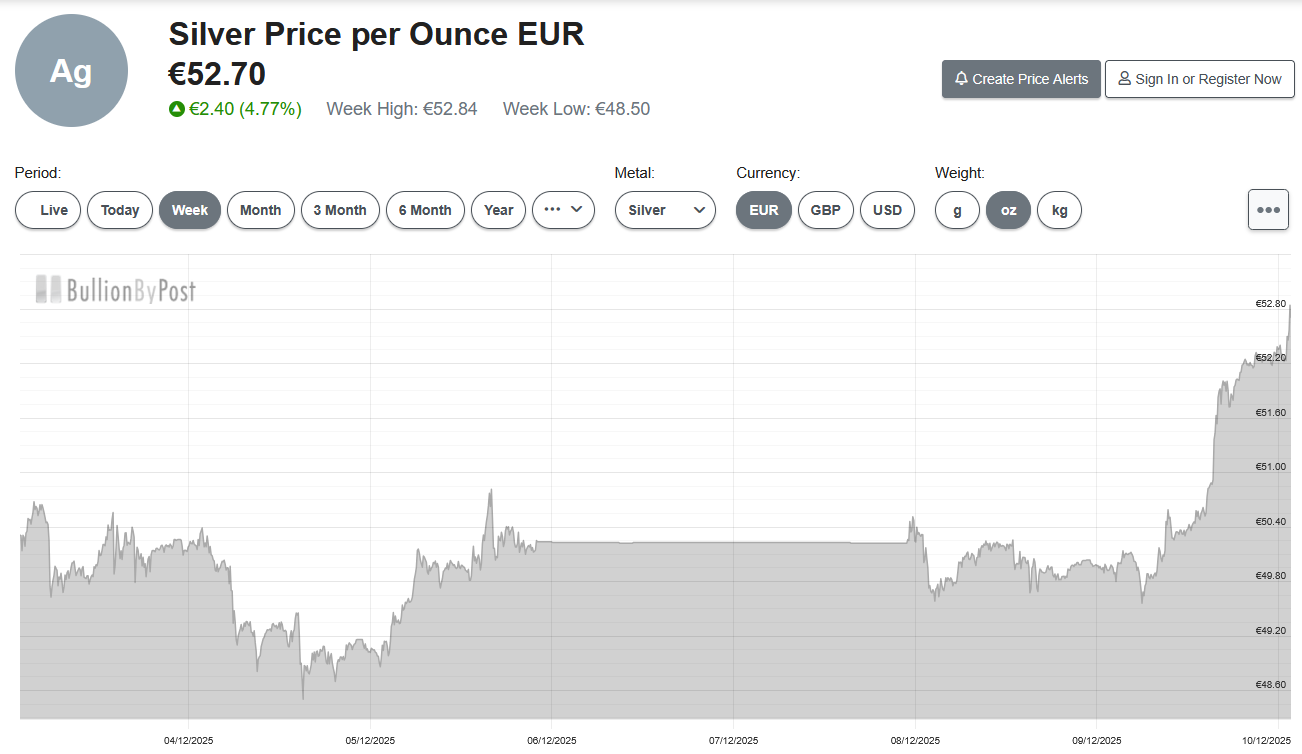Set weight to grams (g)
Viewport: 1302px width, 754px height.
[957, 210]
